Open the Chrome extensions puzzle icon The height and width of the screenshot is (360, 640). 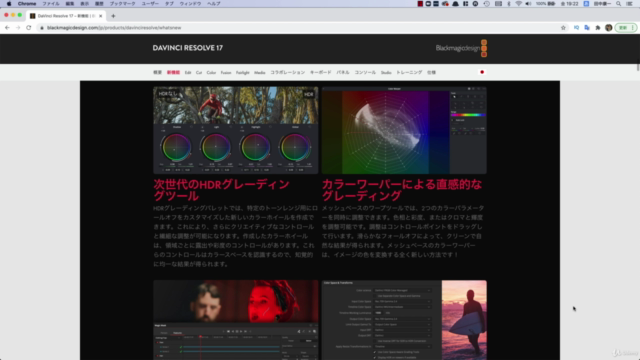click(x=598, y=28)
